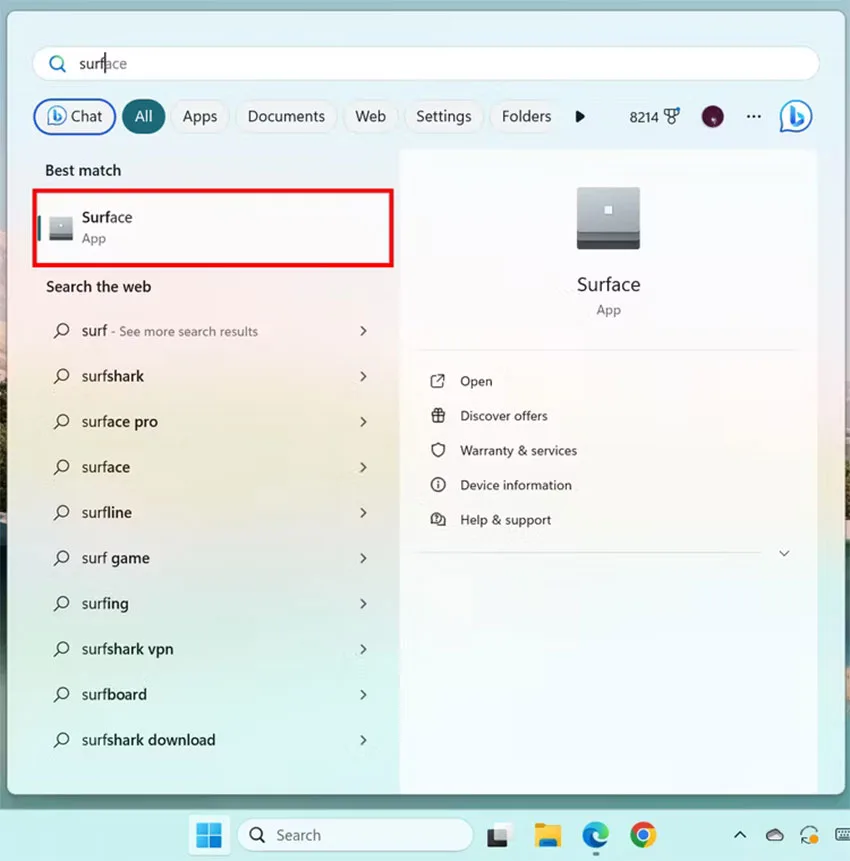Expand the preview pane actions chevron
Viewport: 850px width, 861px height.
click(784, 553)
